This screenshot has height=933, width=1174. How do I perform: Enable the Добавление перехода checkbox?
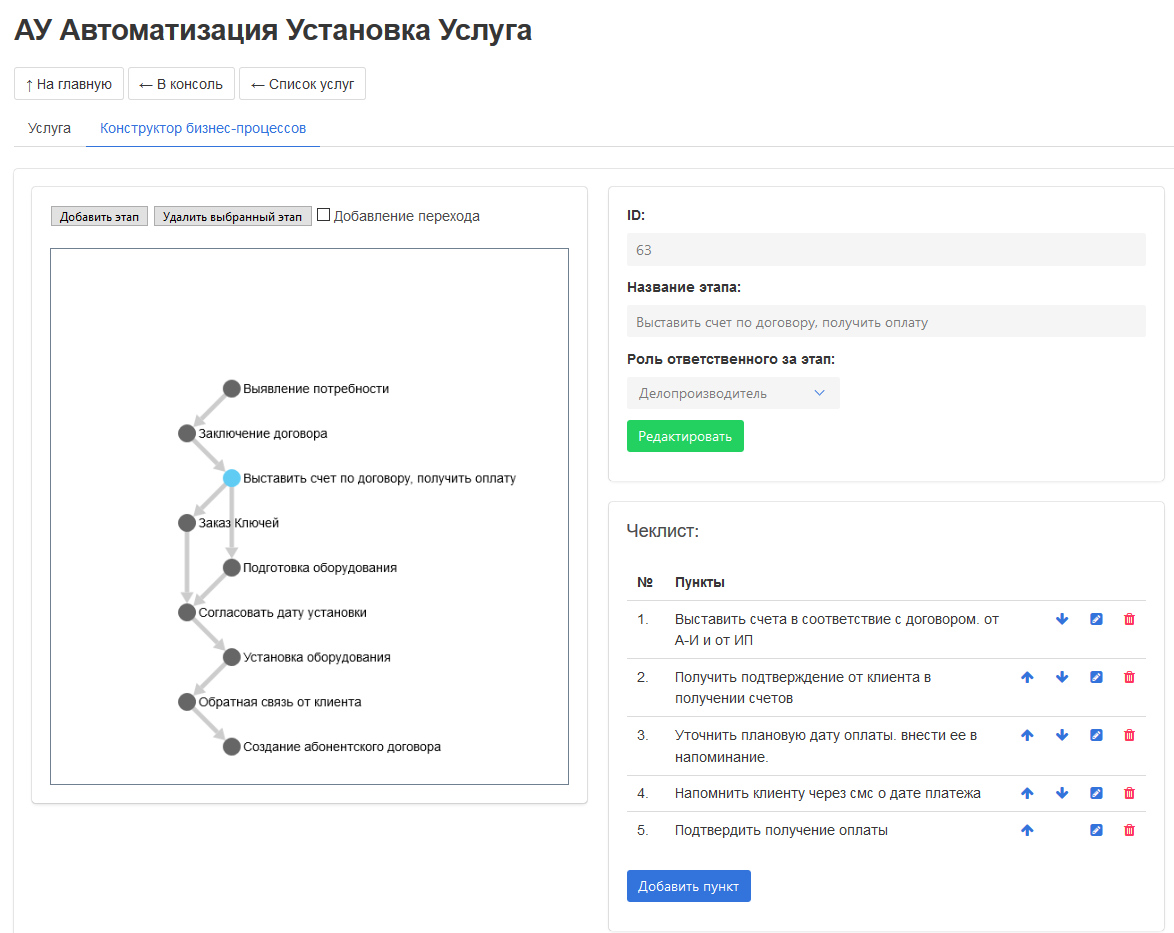coord(323,215)
